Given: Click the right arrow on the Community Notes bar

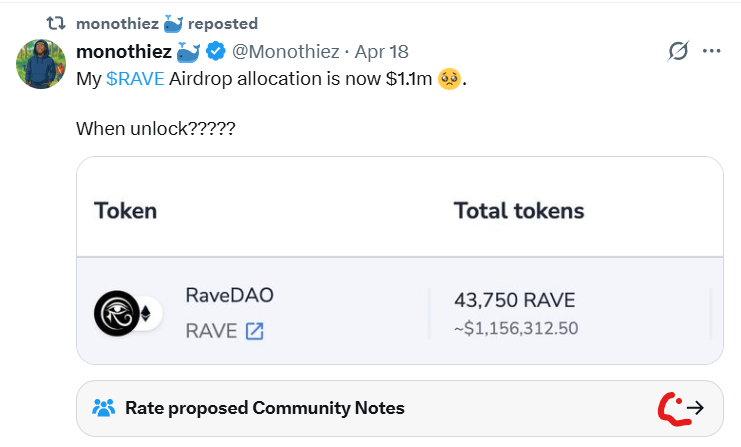Looking at the screenshot, I should tap(696, 407).
